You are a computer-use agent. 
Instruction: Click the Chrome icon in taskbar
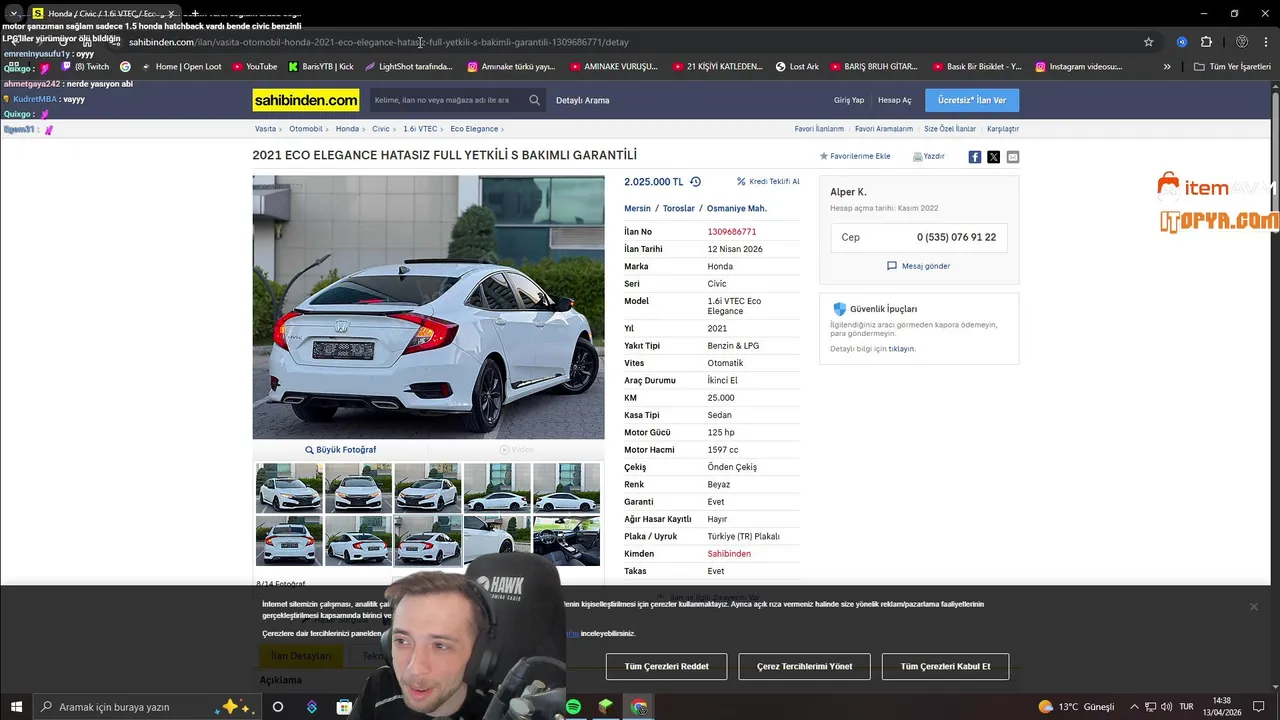[x=639, y=707]
